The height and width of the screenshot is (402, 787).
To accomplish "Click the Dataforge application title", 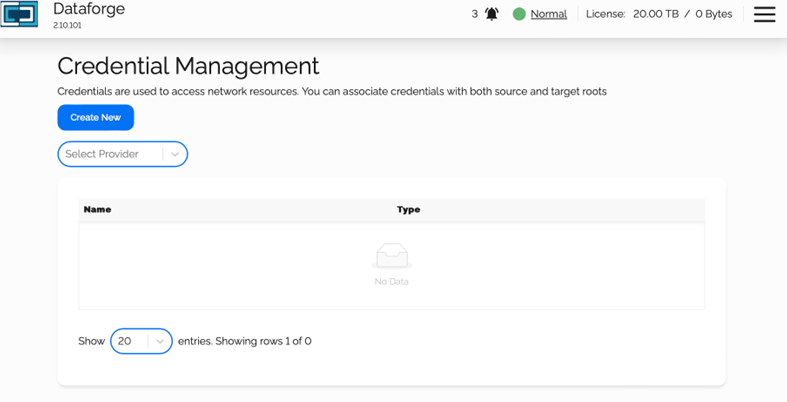I will point(89,9).
